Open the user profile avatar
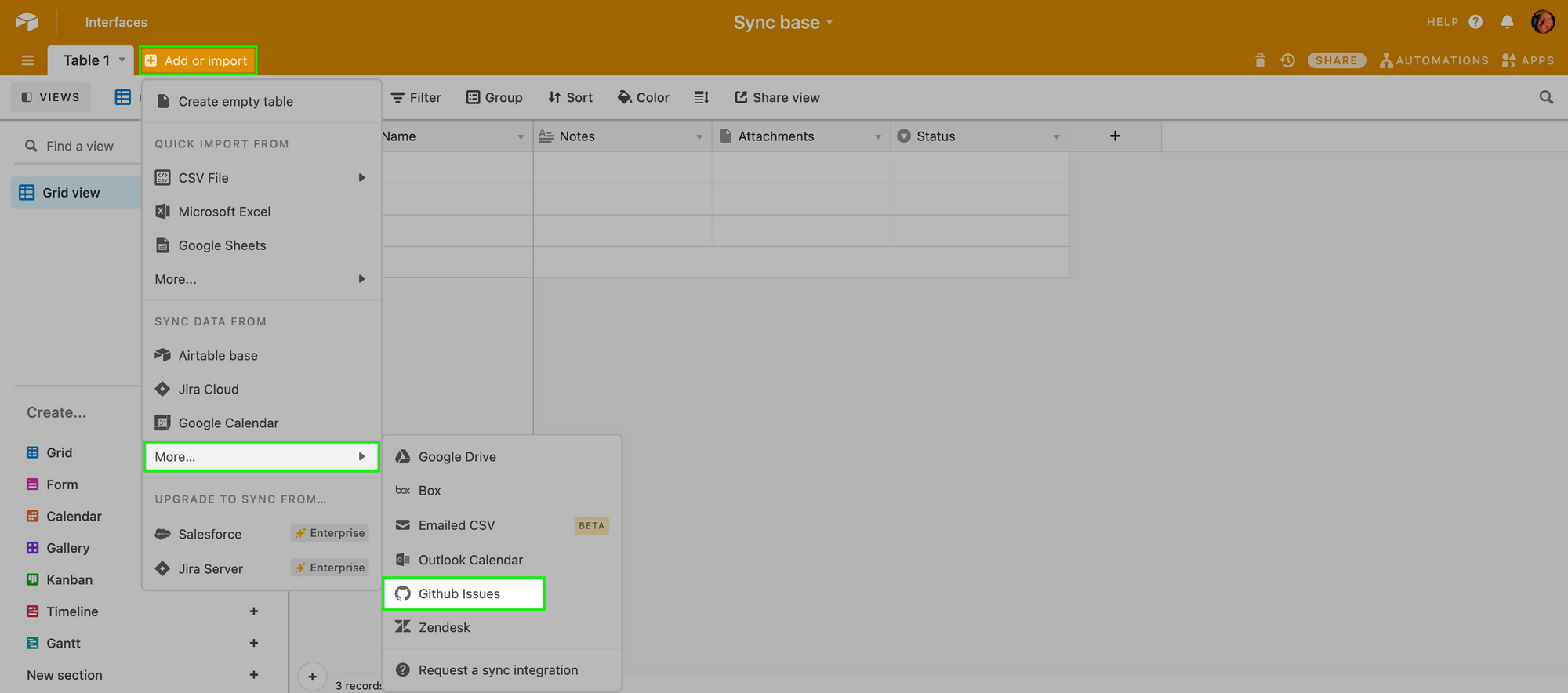 click(1542, 22)
